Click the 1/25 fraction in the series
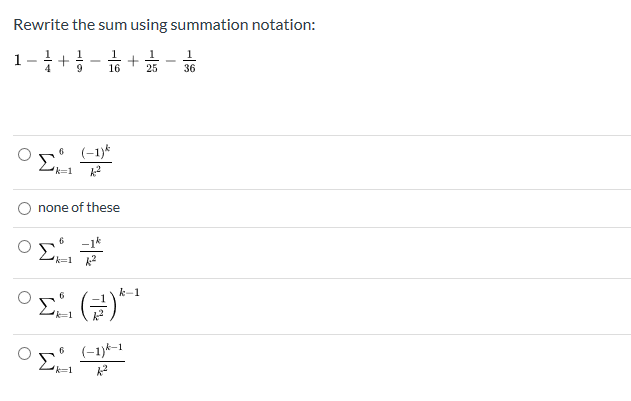The image size is (631, 401). [152, 61]
